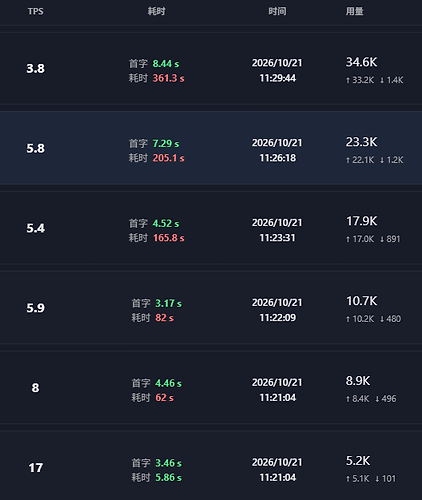Select the TPS value 17
422x500 pixels.
click(x=35, y=468)
